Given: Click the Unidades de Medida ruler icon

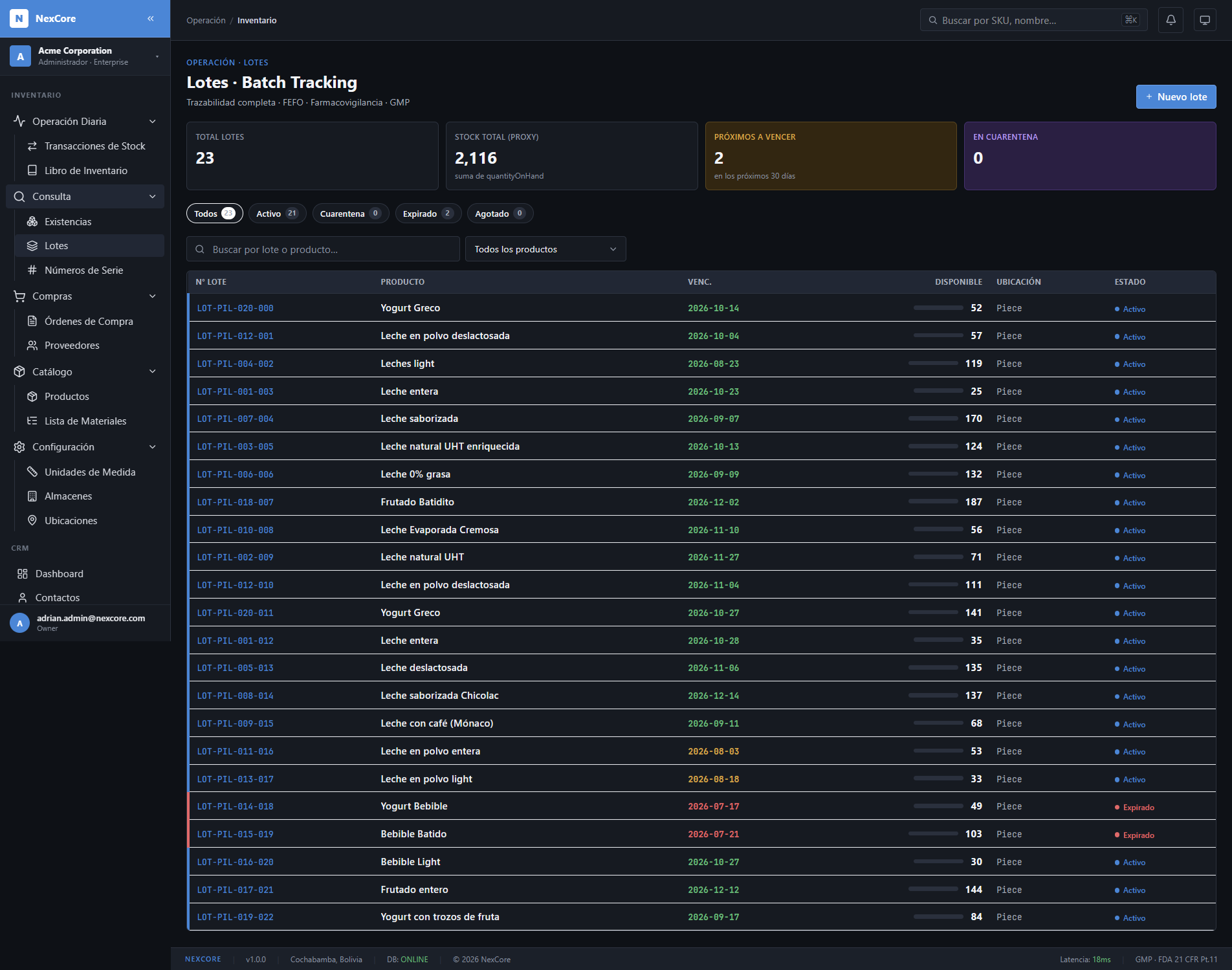Looking at the screenshot, I should pyautogui.click(x=32, y=472).
